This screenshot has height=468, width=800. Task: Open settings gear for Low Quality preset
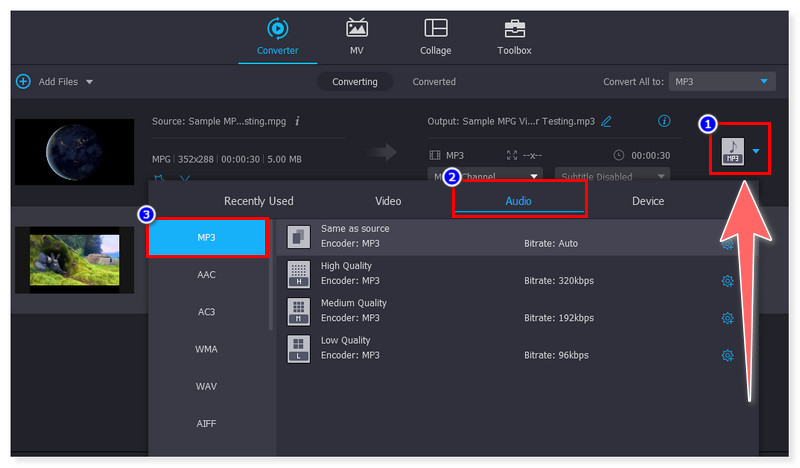pyautogui.click(x=727, y=355)
